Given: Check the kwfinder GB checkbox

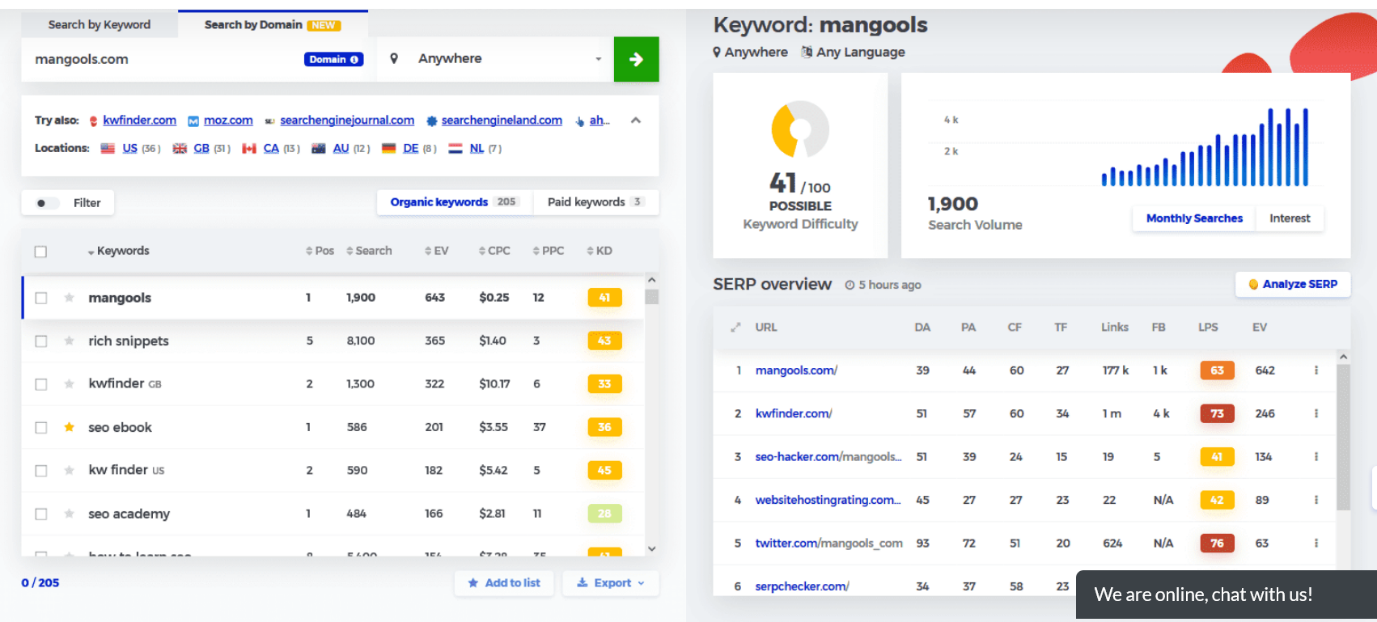Looking at the screenshot, I should (x=41, y=384).
